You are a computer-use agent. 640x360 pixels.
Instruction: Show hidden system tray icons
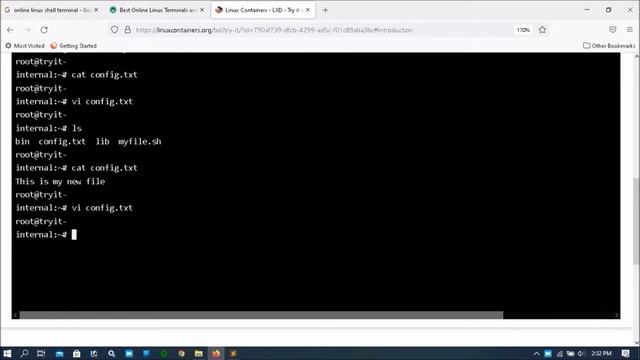[x=537, y=353]
